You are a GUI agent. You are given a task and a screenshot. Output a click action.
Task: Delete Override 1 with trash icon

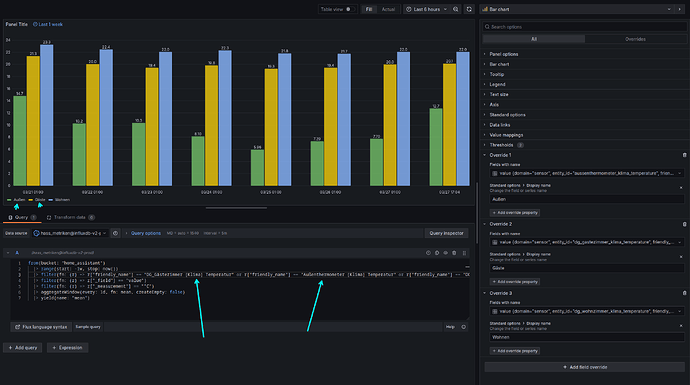point(684,155)
